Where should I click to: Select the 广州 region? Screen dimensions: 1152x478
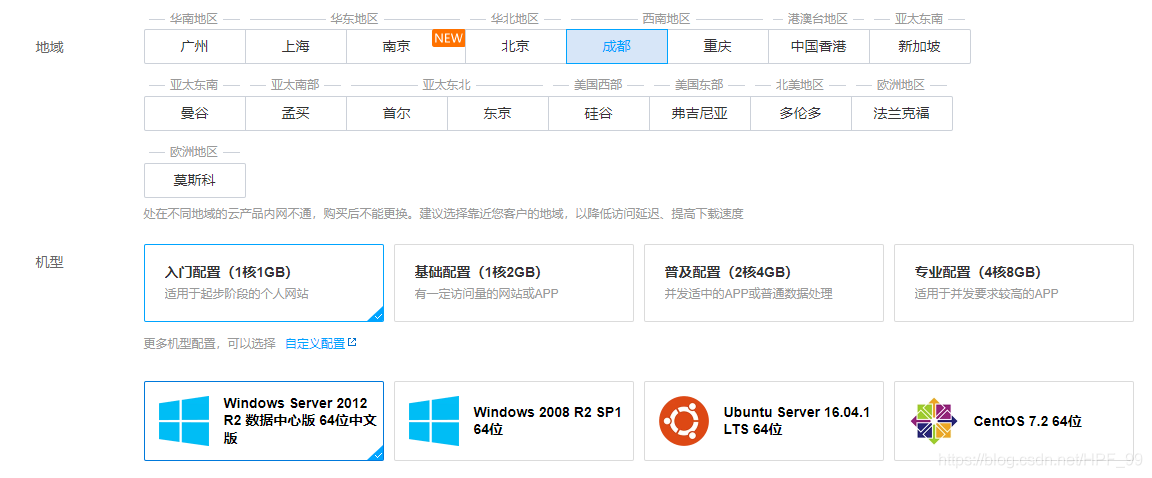195,46
